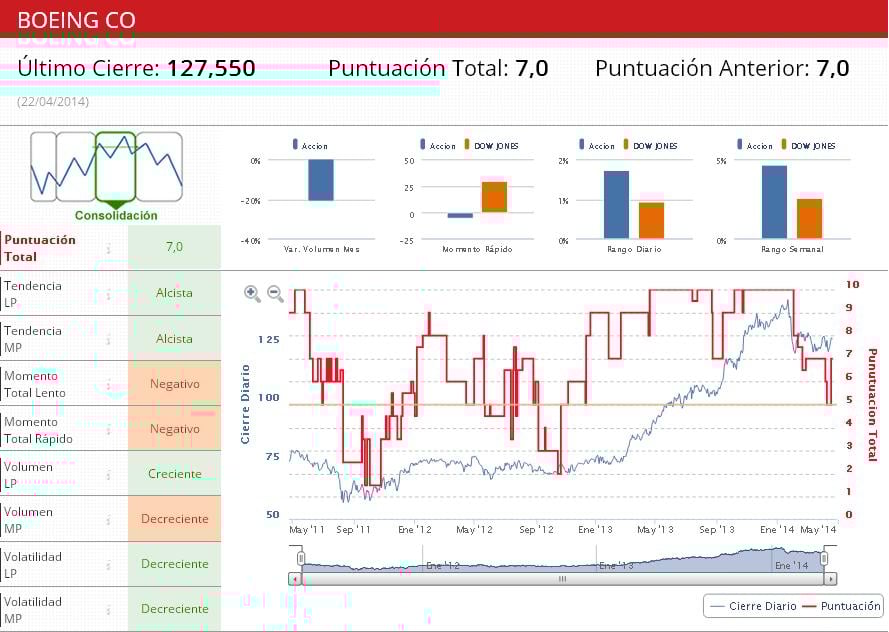Select the Puntuación Total row label
Viewport: 889px width, 632px height.
pyautogui.click(x=40, y=248)
